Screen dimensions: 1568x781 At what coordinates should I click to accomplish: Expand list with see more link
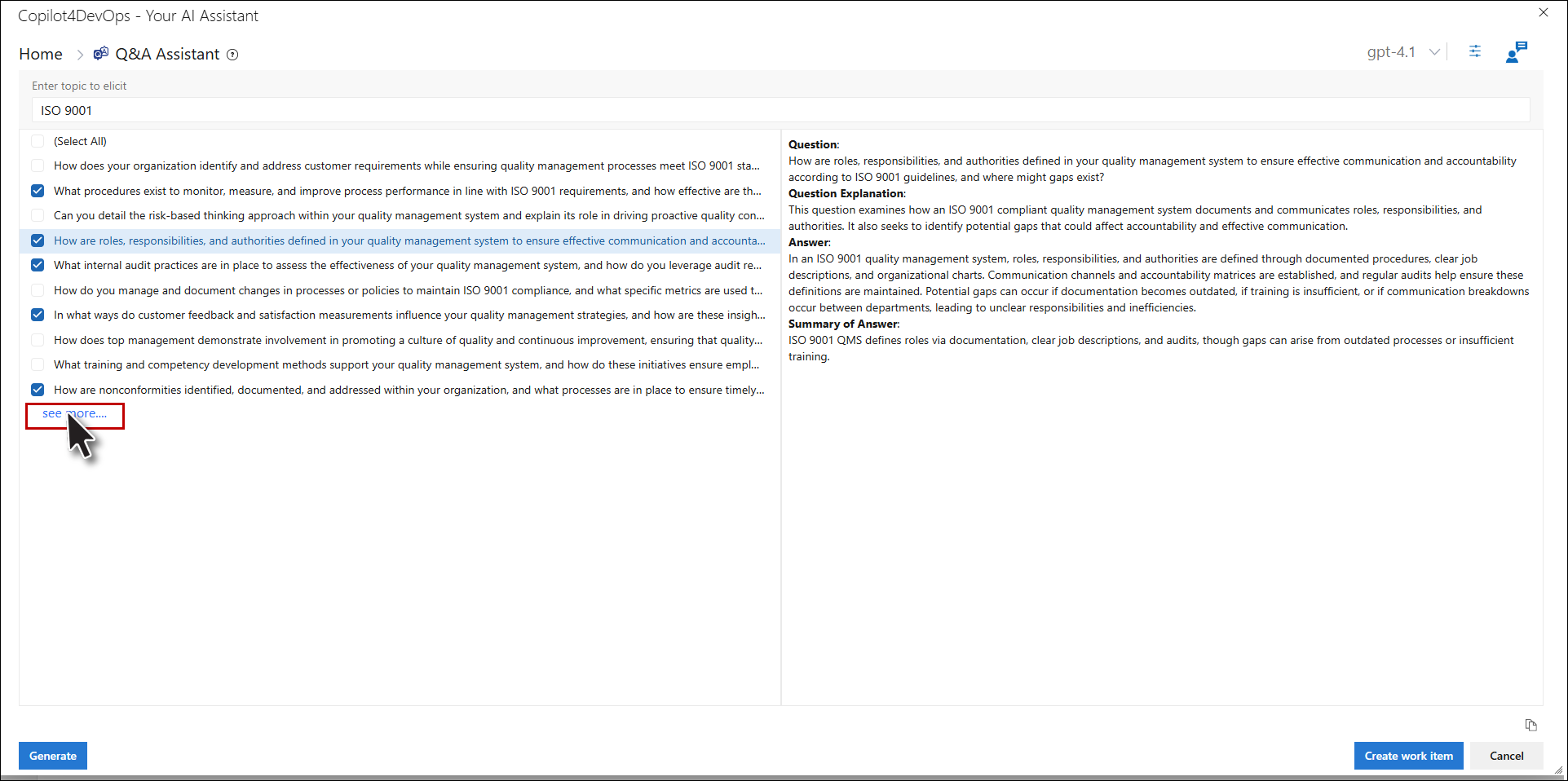(74, 414)
